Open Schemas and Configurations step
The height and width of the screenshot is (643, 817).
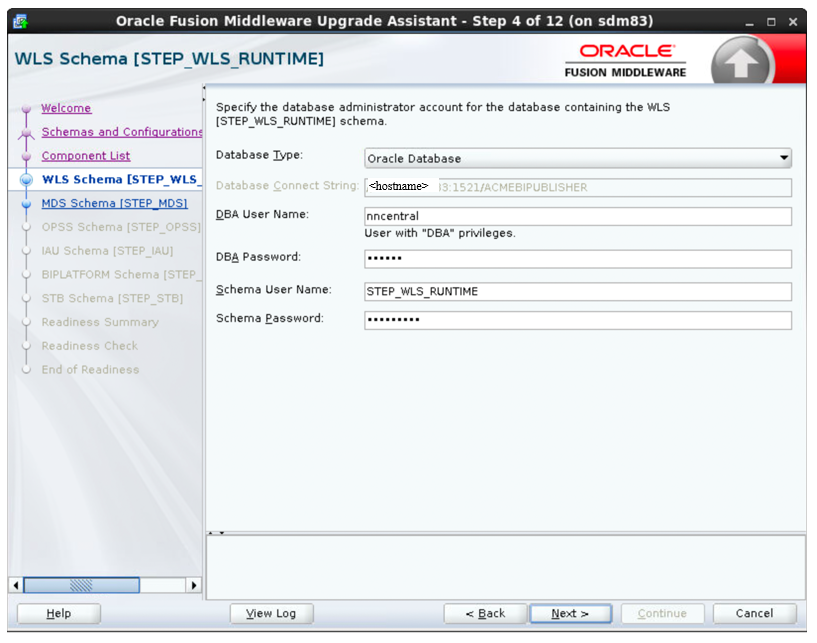click(x=122, y=132)
